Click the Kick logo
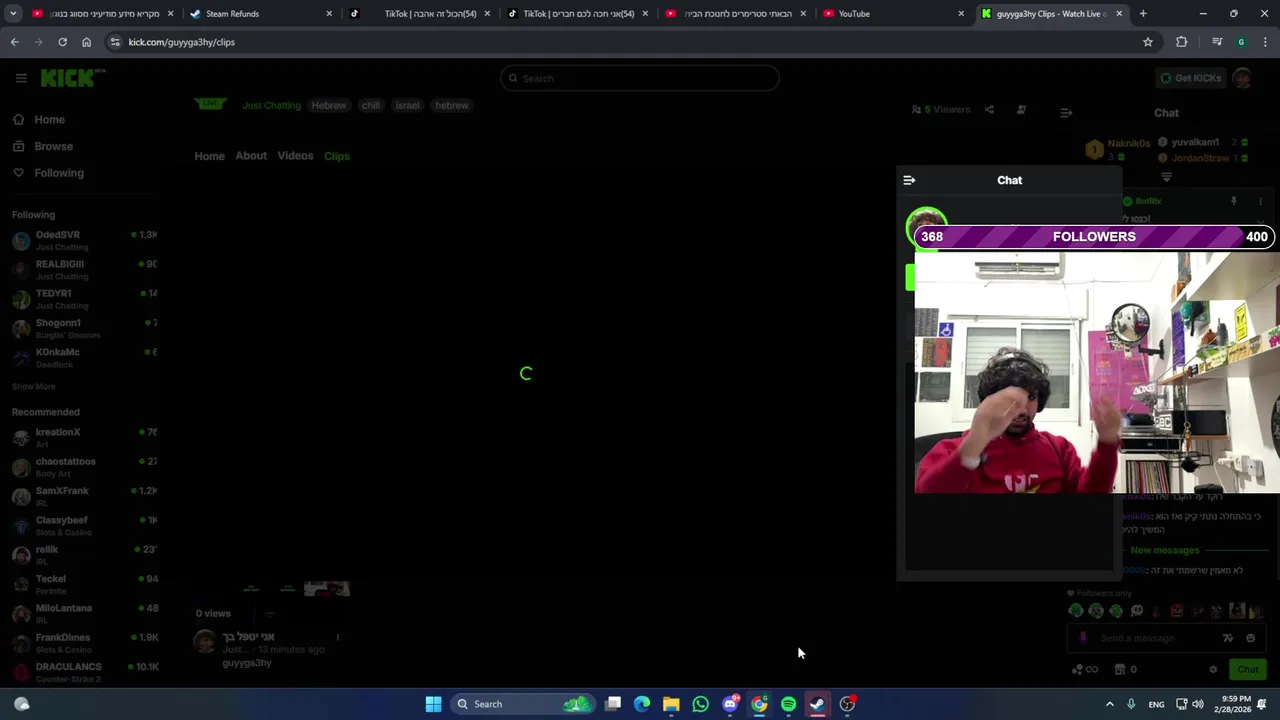The width and height of the screenshot is (1280, 720). tap(71, 78)
